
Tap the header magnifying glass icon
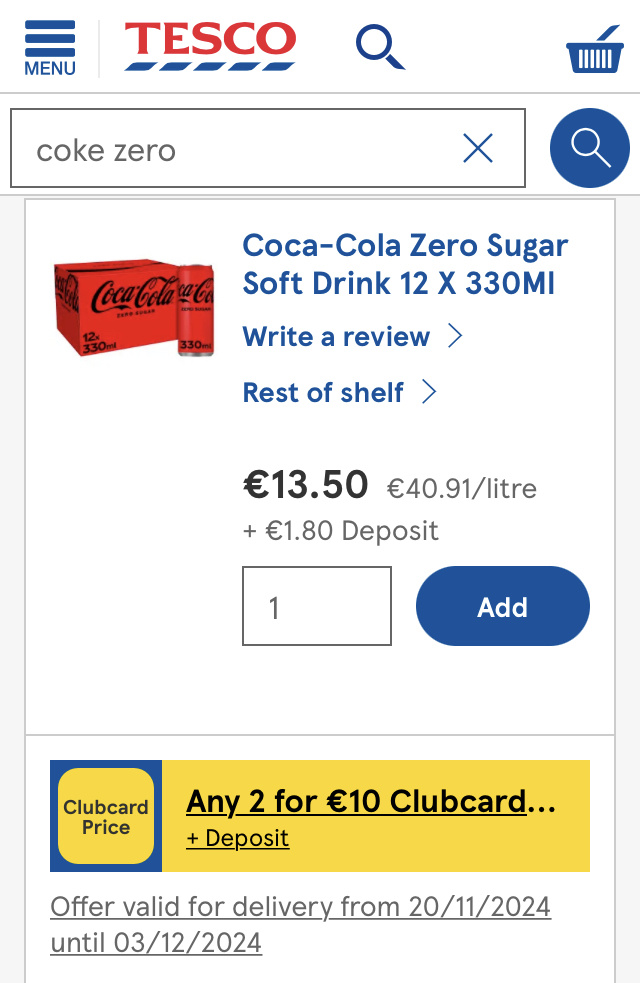pyautogui.click(x=380, y=47)
